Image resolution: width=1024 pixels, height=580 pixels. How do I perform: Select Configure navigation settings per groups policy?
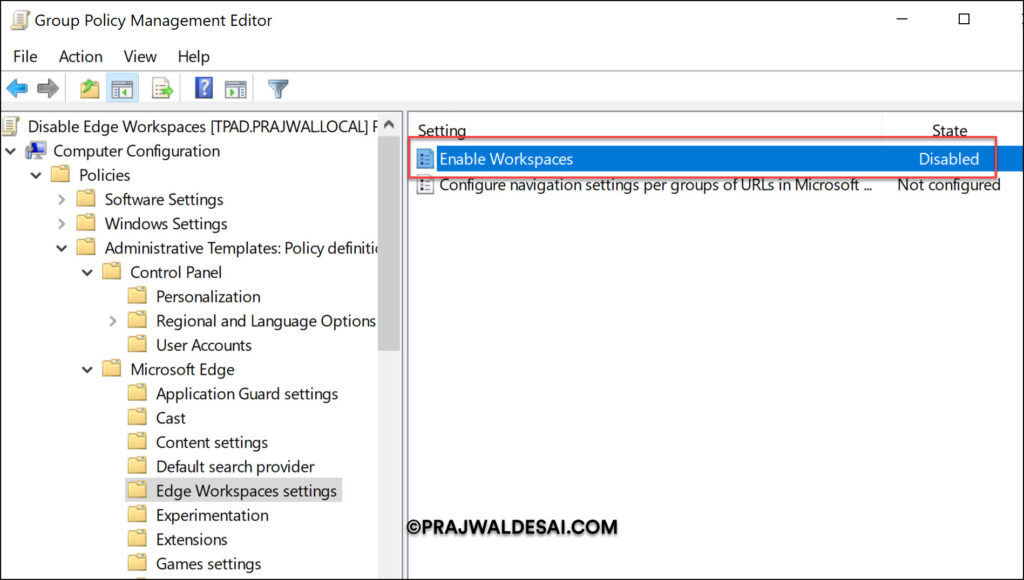click(x=655, y=185)
